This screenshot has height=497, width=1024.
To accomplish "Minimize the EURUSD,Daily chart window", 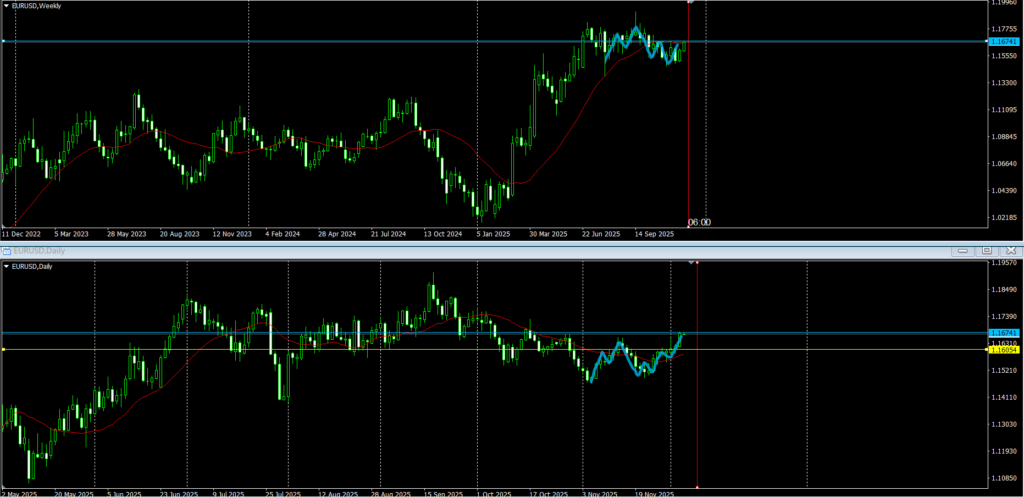I will 963,249.
